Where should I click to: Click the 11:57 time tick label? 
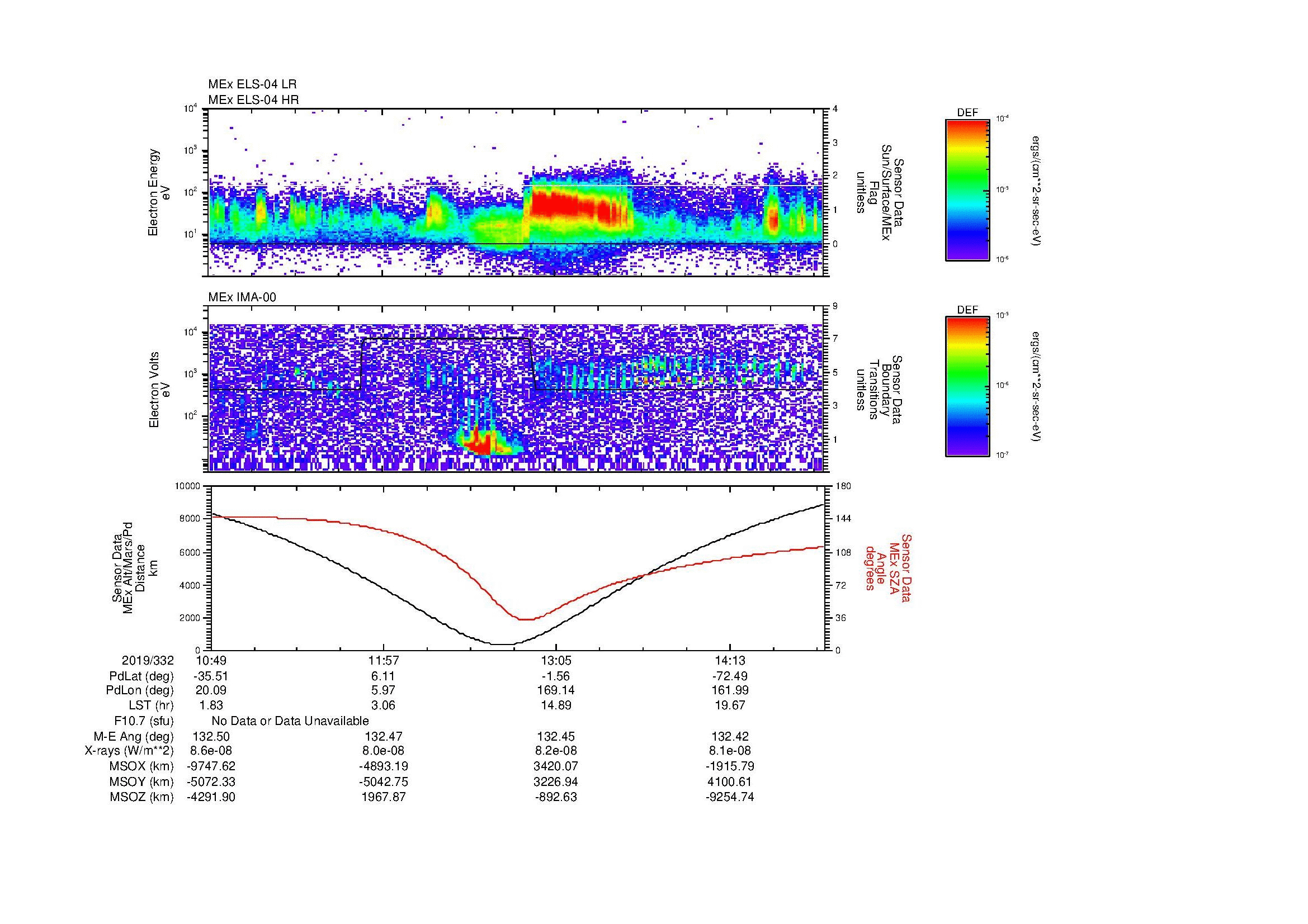pyautogui.click(x=384, y=660)
